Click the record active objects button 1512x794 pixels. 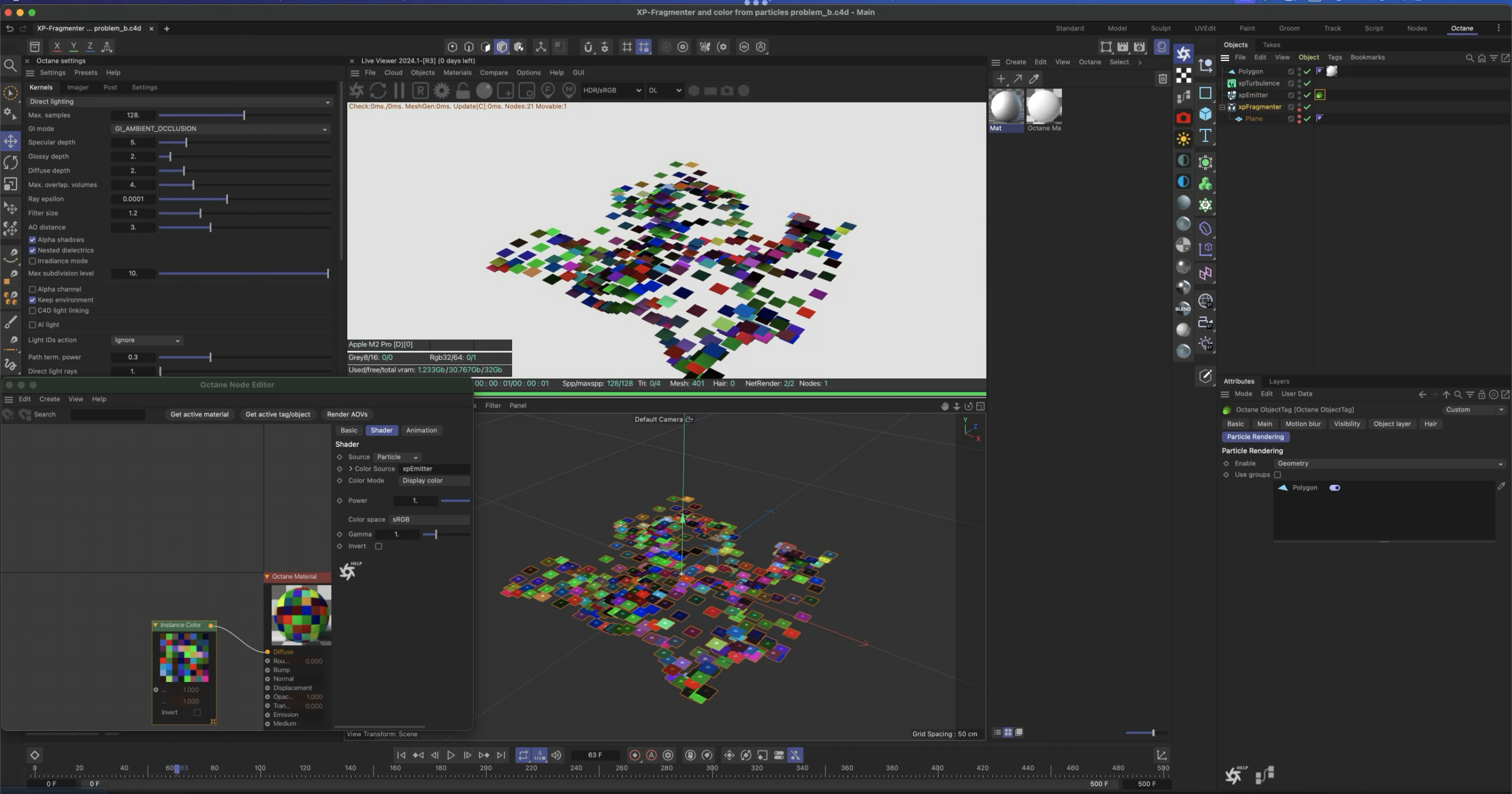click(635, 756)
